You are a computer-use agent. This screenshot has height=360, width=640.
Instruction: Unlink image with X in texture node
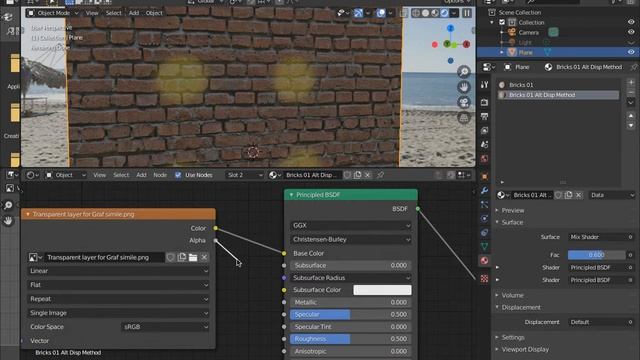click(x=204, y=257)
